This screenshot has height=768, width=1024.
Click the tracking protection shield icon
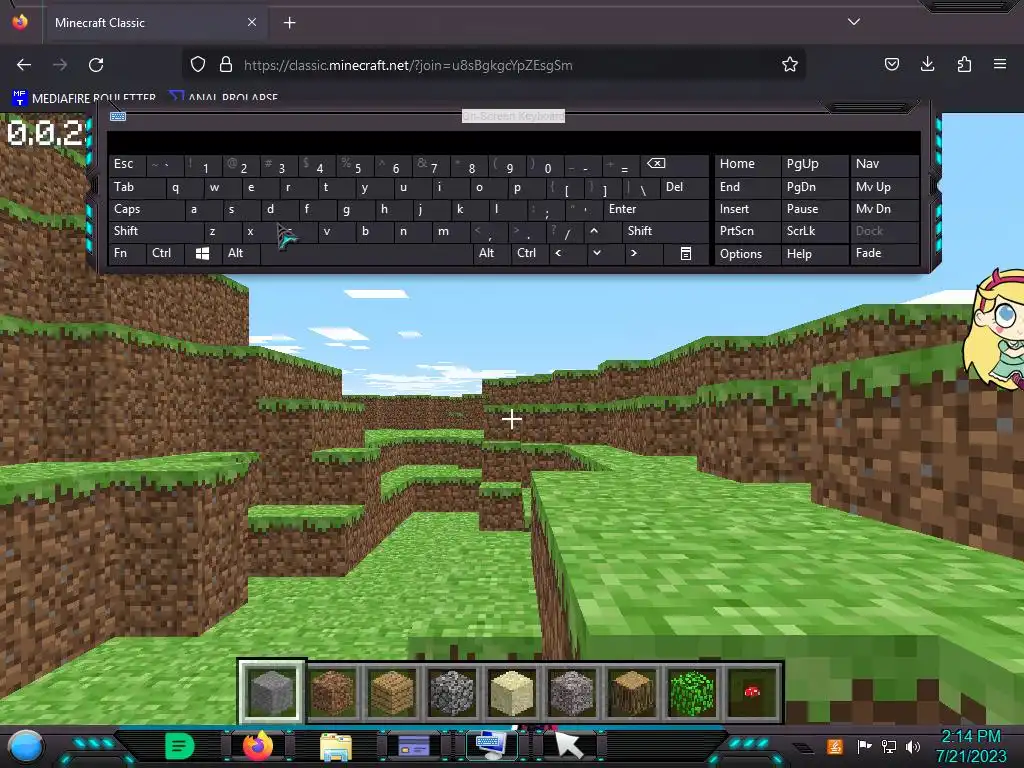tap(198, 65)
